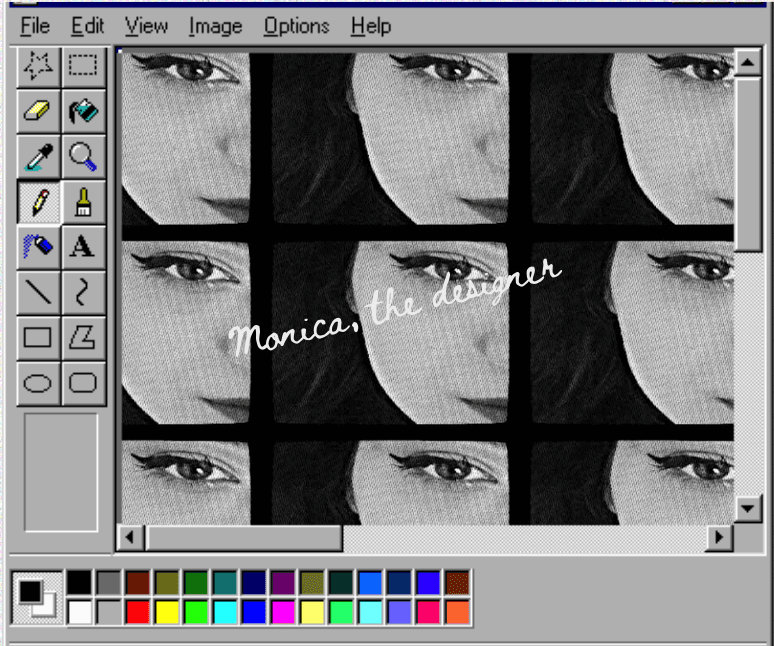The height and width of the screenshot is (646, 774).
Task: Open the Image menu
Action: coord(215,25)
